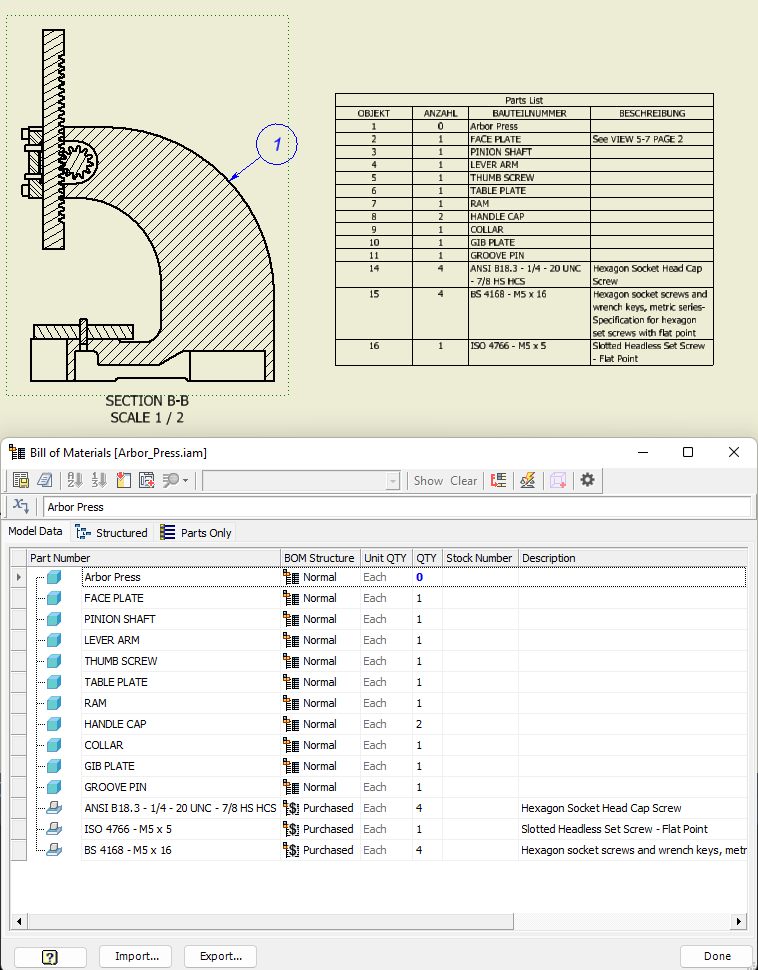
Task: Click the renumber items toolbar icon
Action: tap(99, 480)
